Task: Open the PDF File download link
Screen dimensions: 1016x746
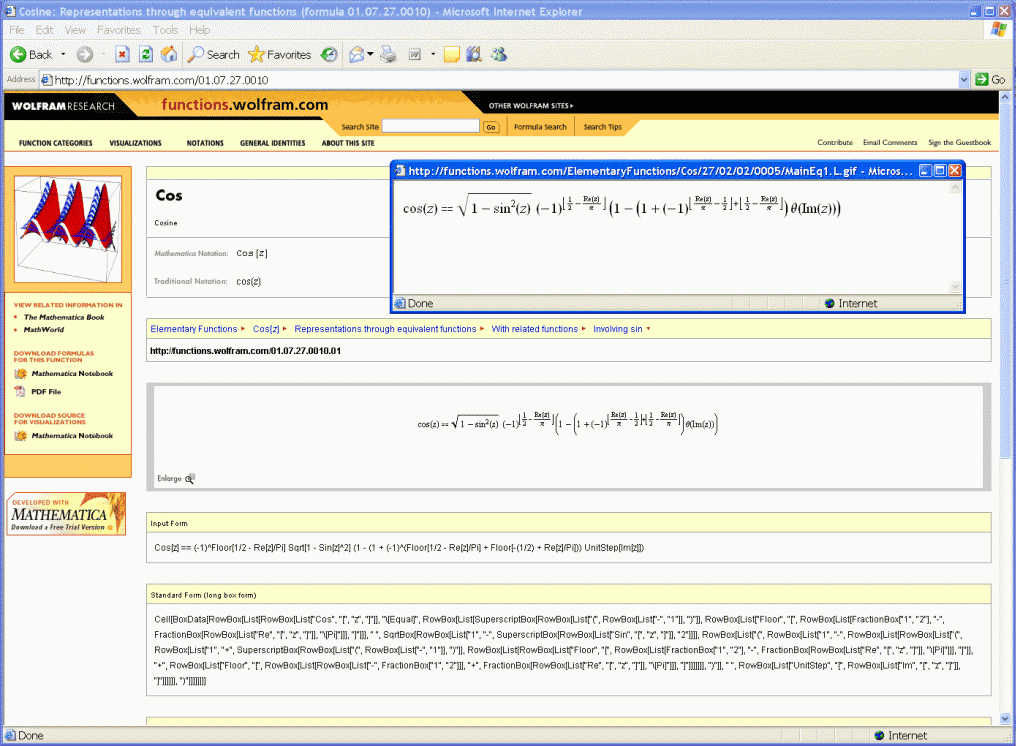Action: [x=46, y=392]
